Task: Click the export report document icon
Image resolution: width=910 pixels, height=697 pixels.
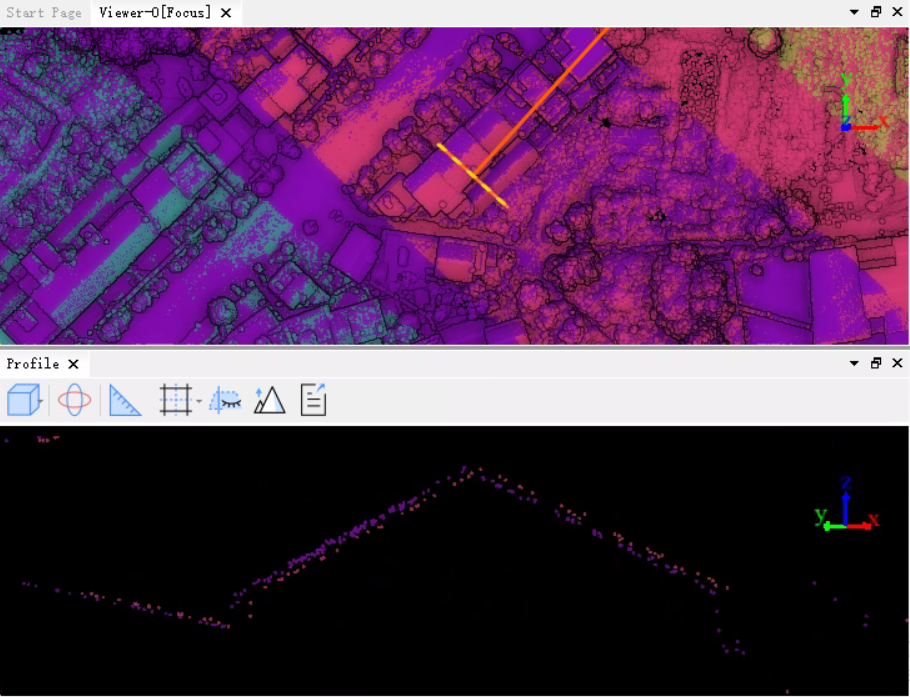Action: (313, 400)
